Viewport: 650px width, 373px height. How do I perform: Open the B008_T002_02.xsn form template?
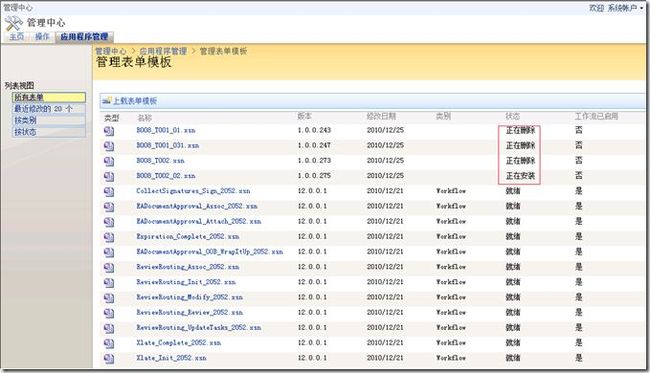coord(166,176)
